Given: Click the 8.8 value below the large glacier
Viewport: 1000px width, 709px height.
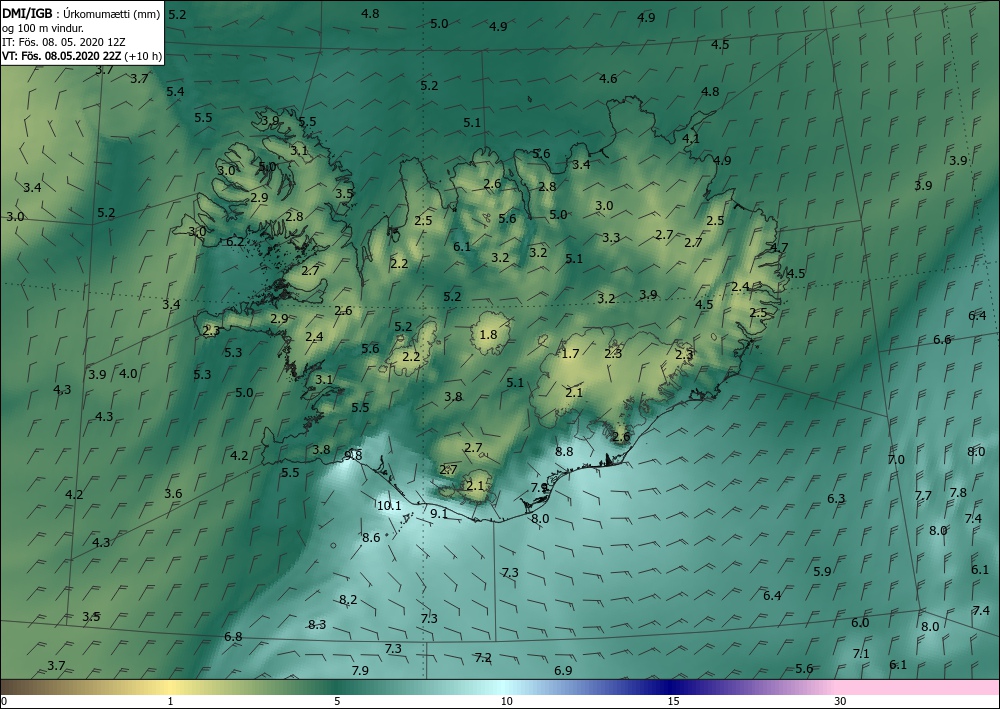Looking at the screenshot, I should click(564, 451).
